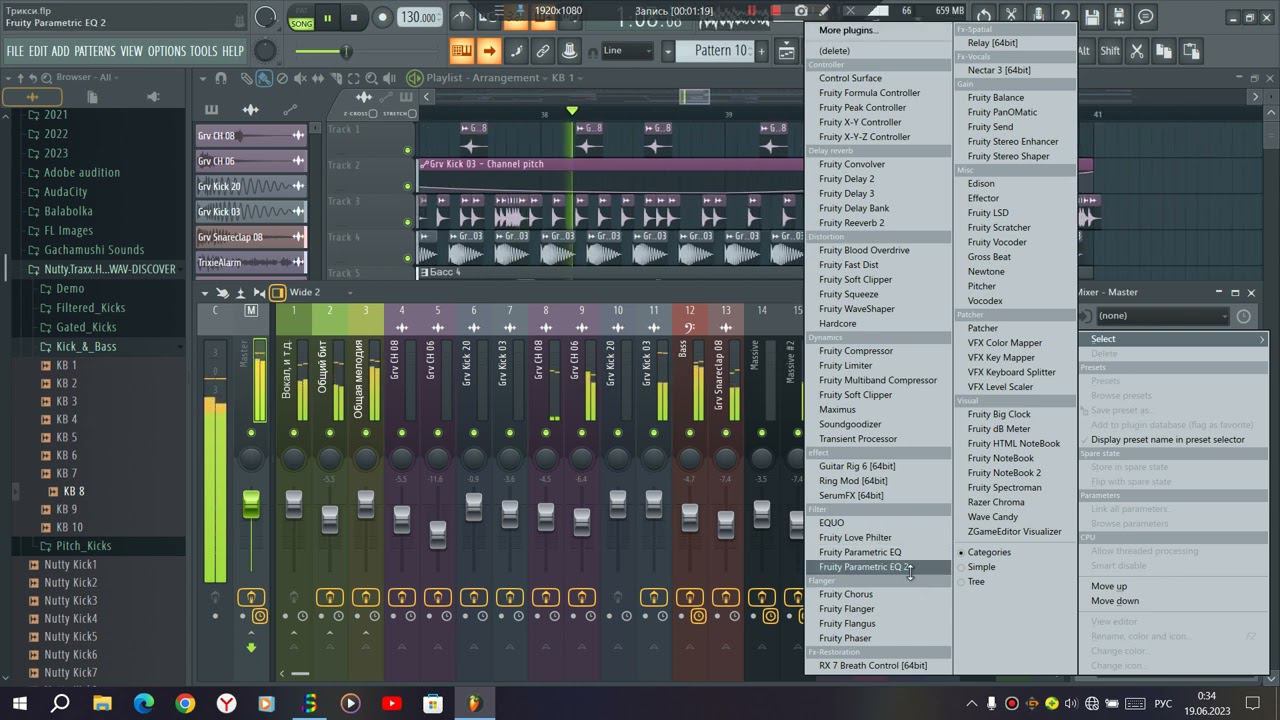This screenshot has height=720, width=1280.
Task: Select the paint brush tool in Playlist
Action: 264,78
